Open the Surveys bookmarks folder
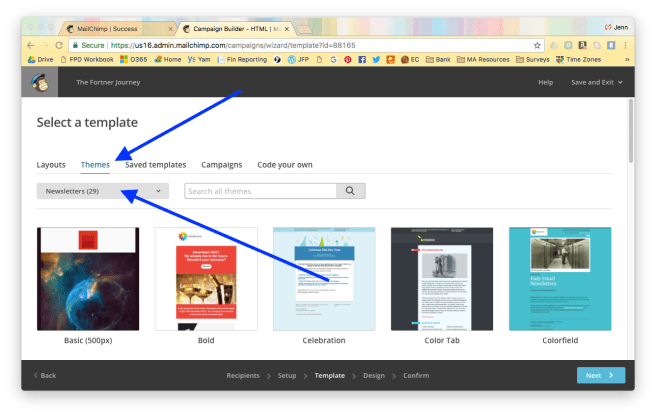Screen dimensions: 656x416 [533, 59]
